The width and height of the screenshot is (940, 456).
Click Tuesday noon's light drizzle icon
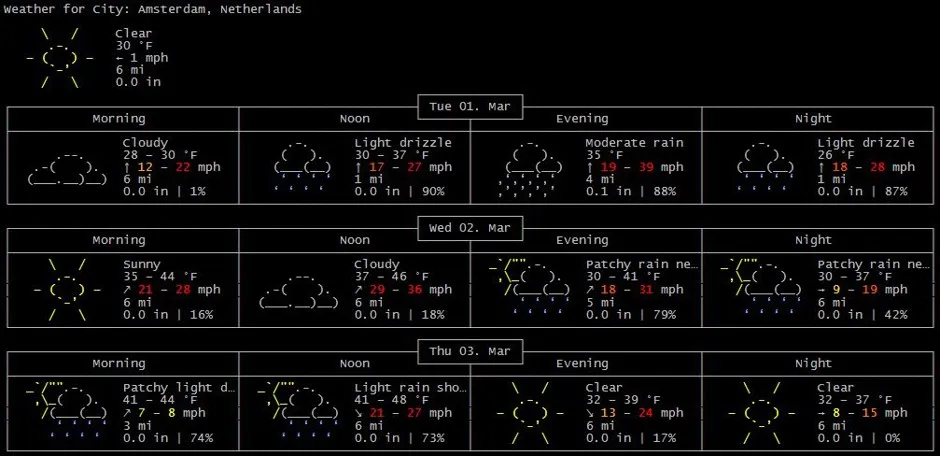point(303,166)
